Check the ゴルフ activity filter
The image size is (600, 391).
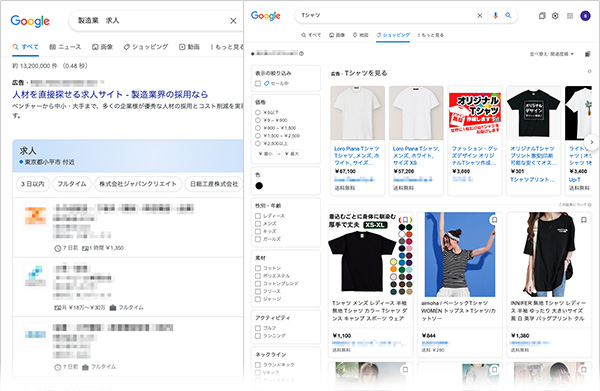(x=258, y=328)
